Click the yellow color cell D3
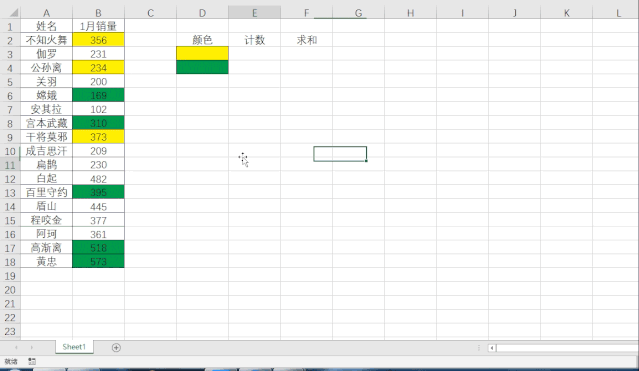 pyautogui.click(x=202, y=53)
